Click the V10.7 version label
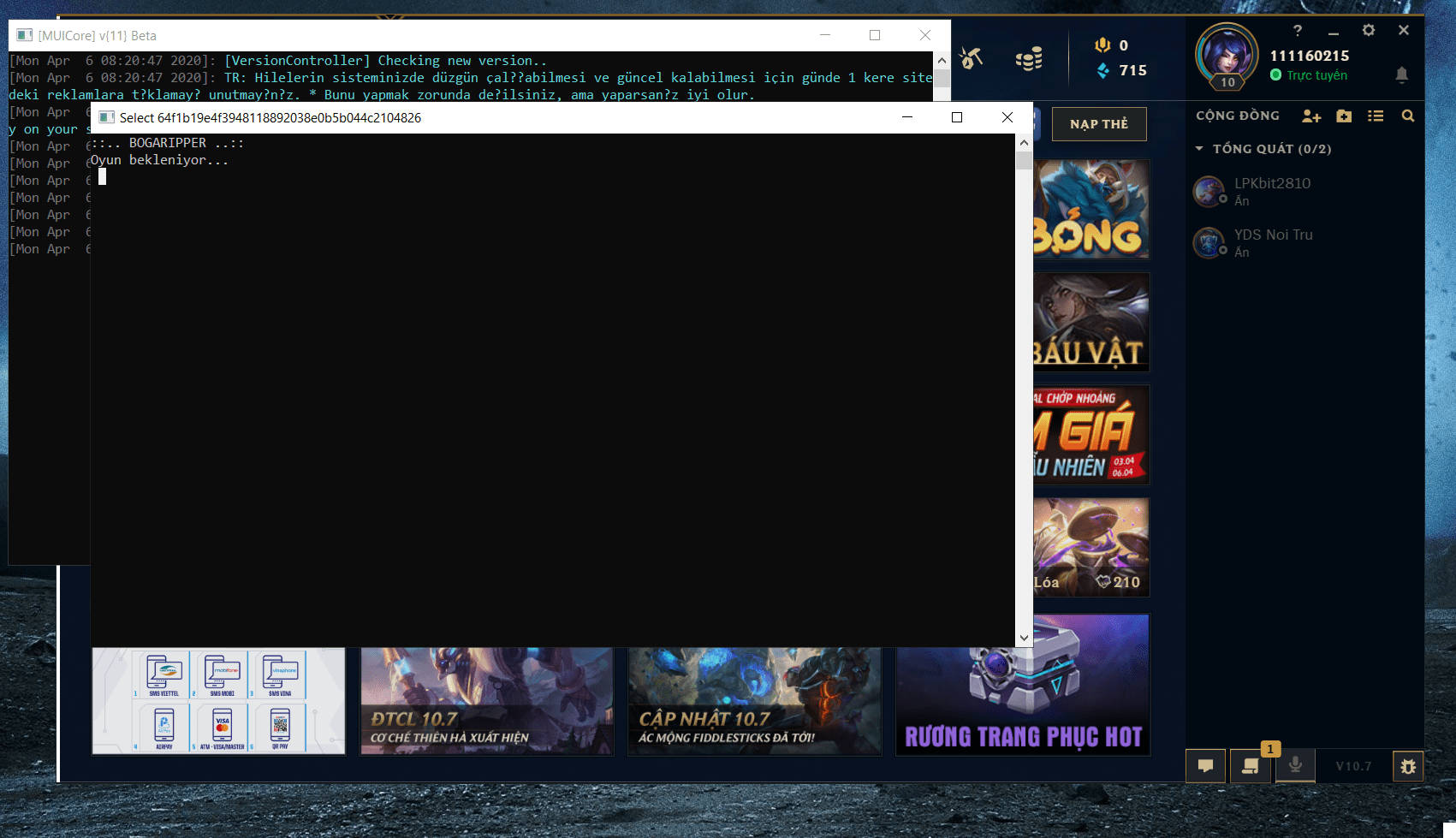 tap(1353, 766)
